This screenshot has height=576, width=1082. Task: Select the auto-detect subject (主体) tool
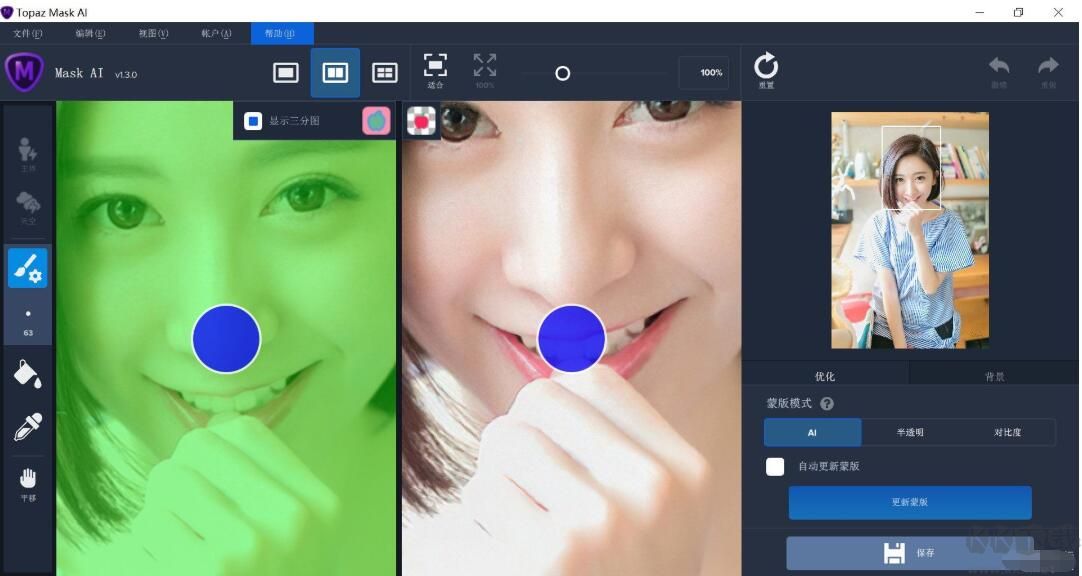click(28, 153)
